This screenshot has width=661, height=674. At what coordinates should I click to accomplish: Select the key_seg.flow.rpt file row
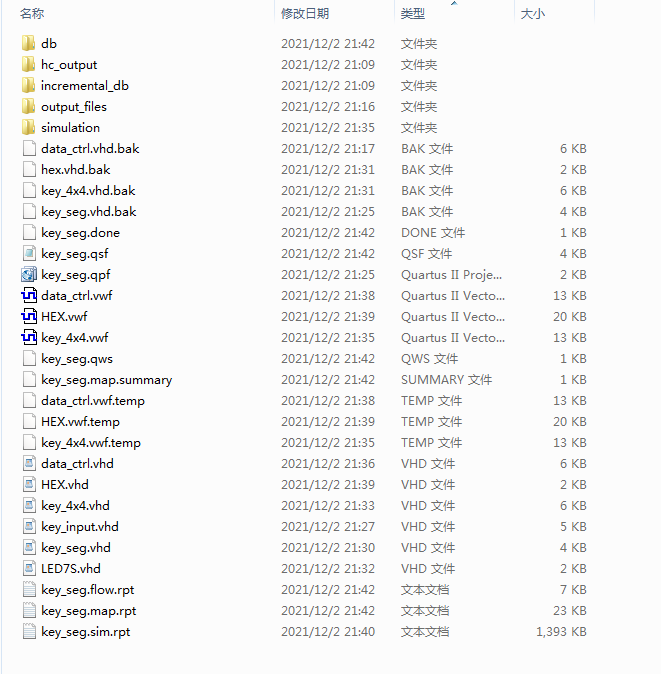(305, 589)
